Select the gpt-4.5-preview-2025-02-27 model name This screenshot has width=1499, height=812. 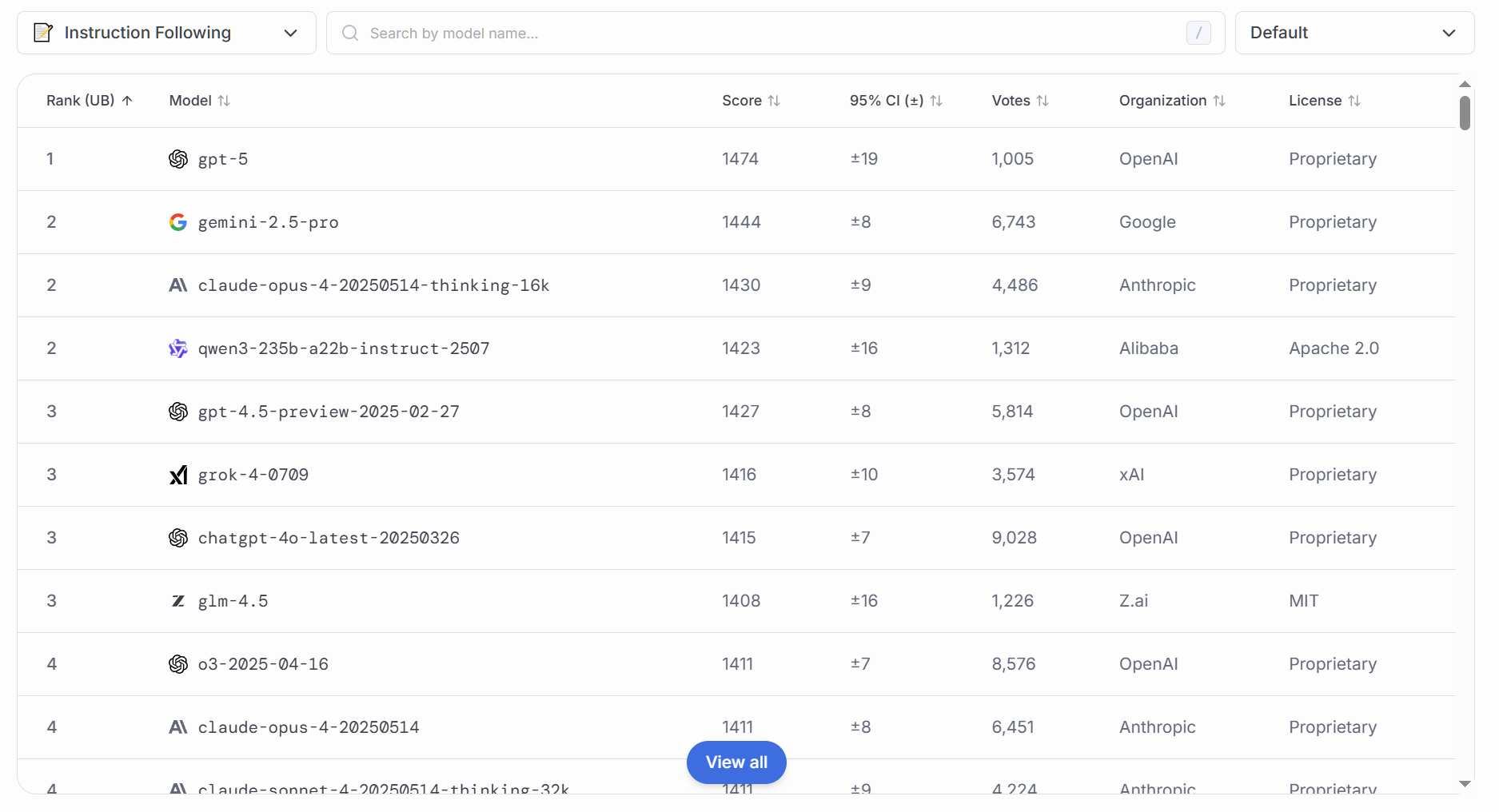[x=329, y=412]
